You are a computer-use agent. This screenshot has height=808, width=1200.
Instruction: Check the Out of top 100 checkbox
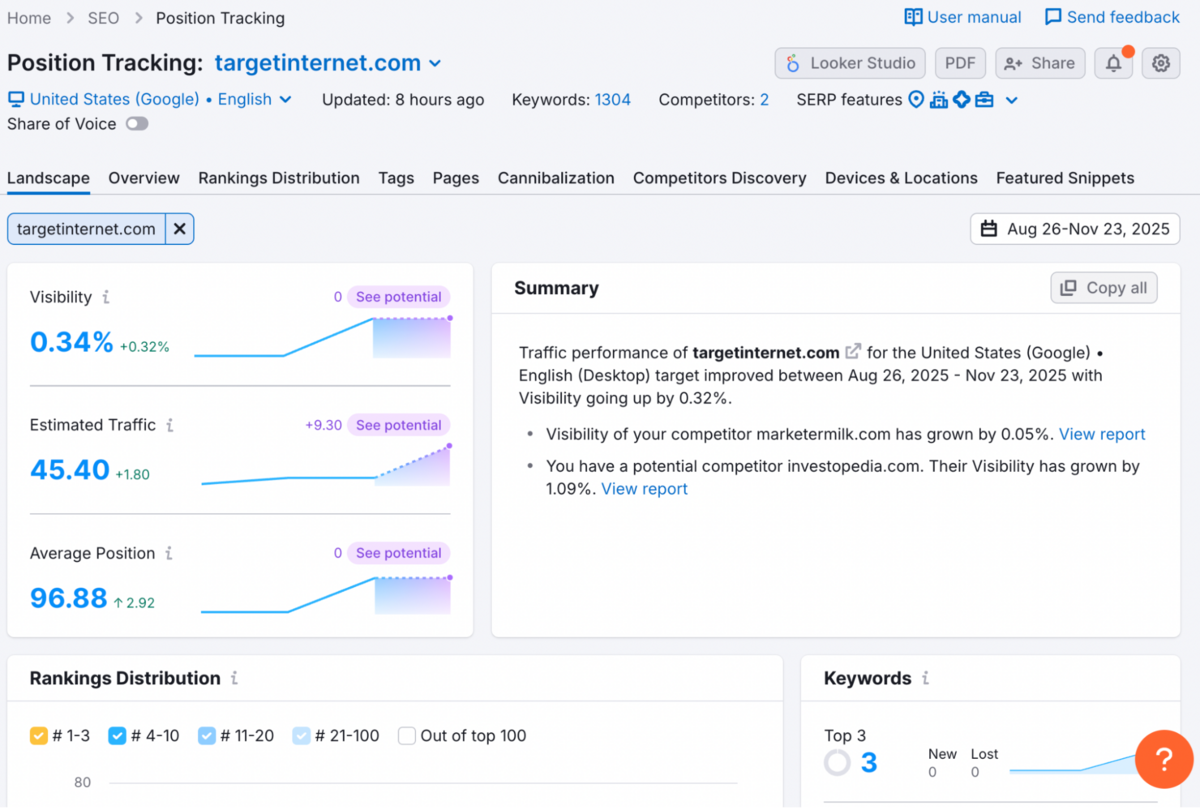tap(407, 736)
